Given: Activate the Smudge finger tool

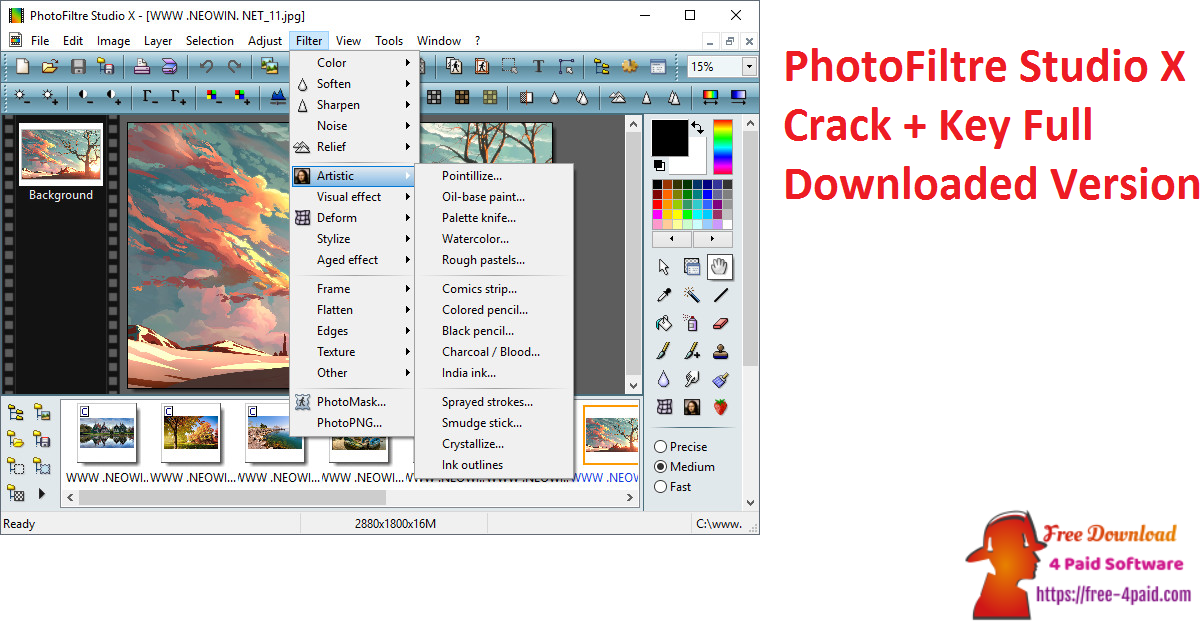Looking at the screenshot, I should click(x=690, y=379).
